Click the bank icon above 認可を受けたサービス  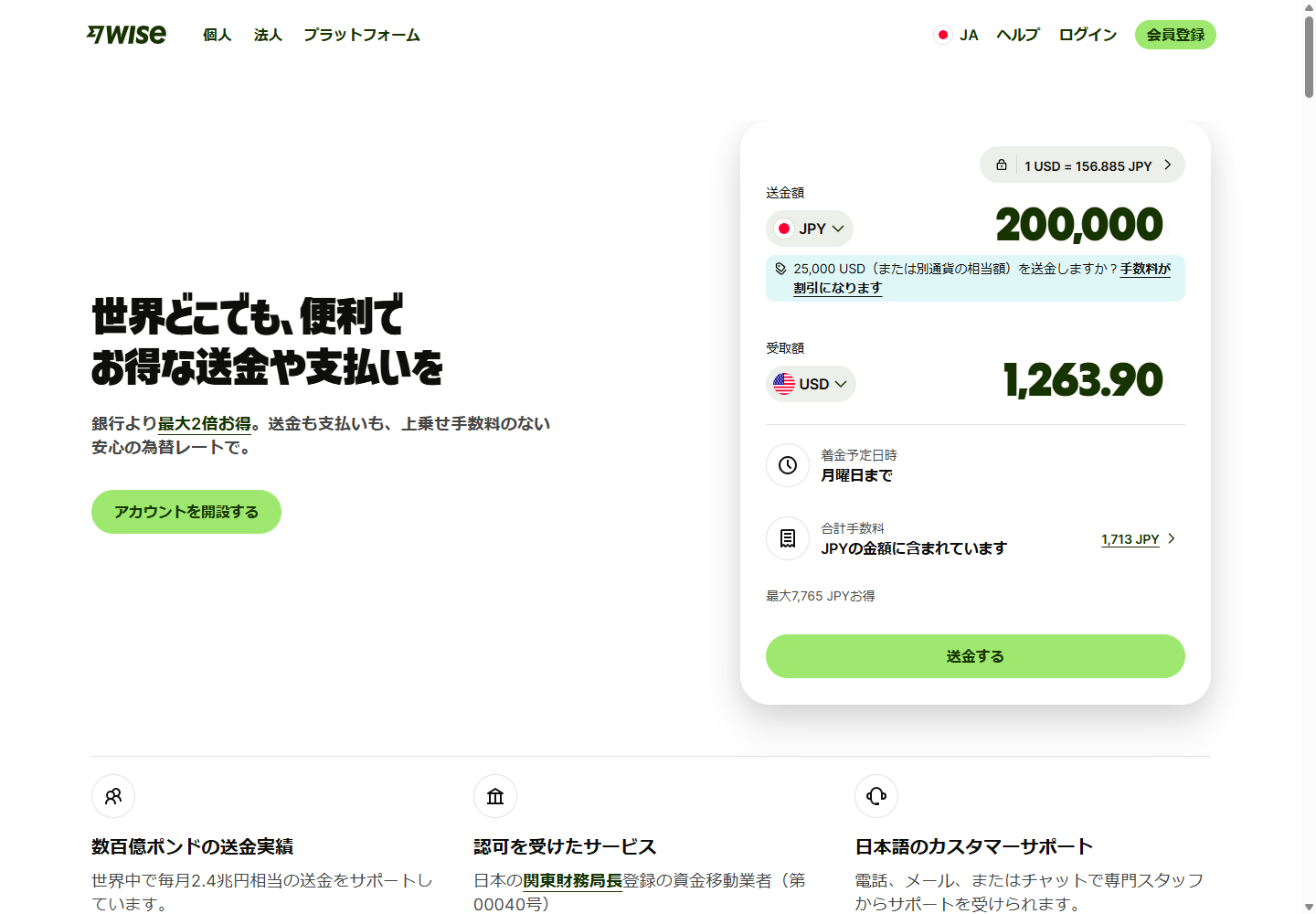coord(495,796)
